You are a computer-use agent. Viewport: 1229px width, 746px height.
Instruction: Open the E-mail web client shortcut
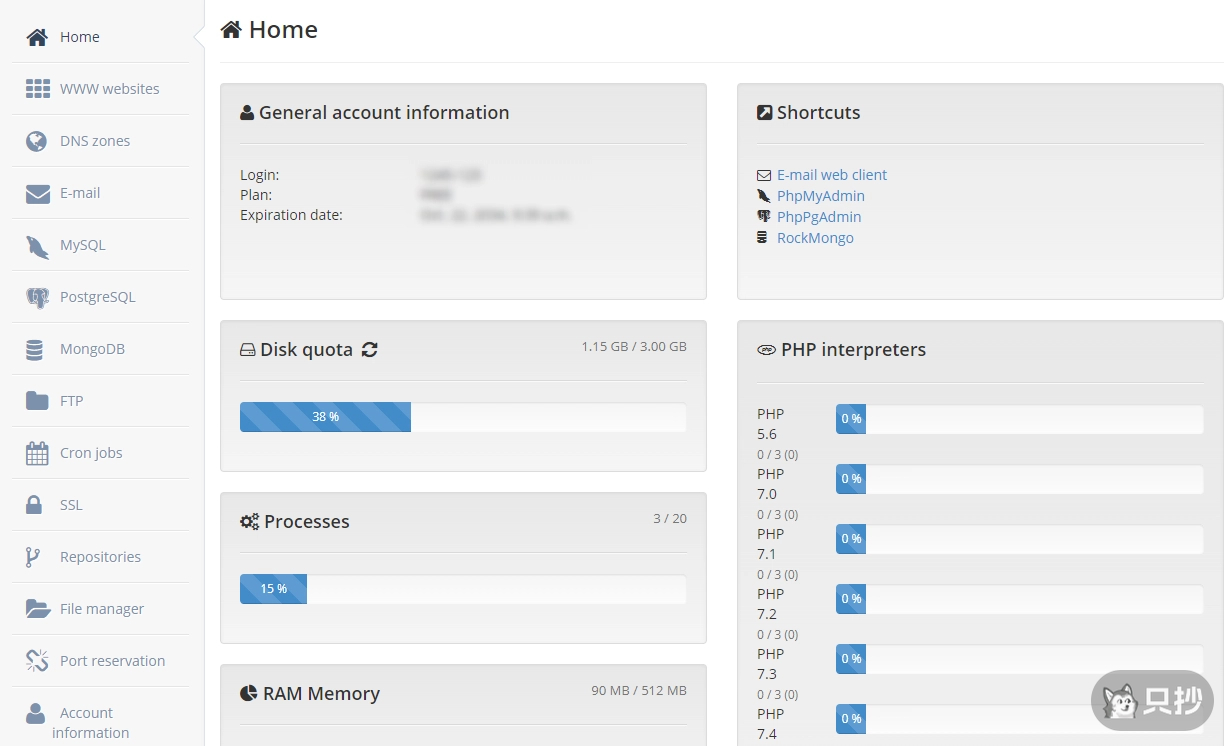pos(831,175)
